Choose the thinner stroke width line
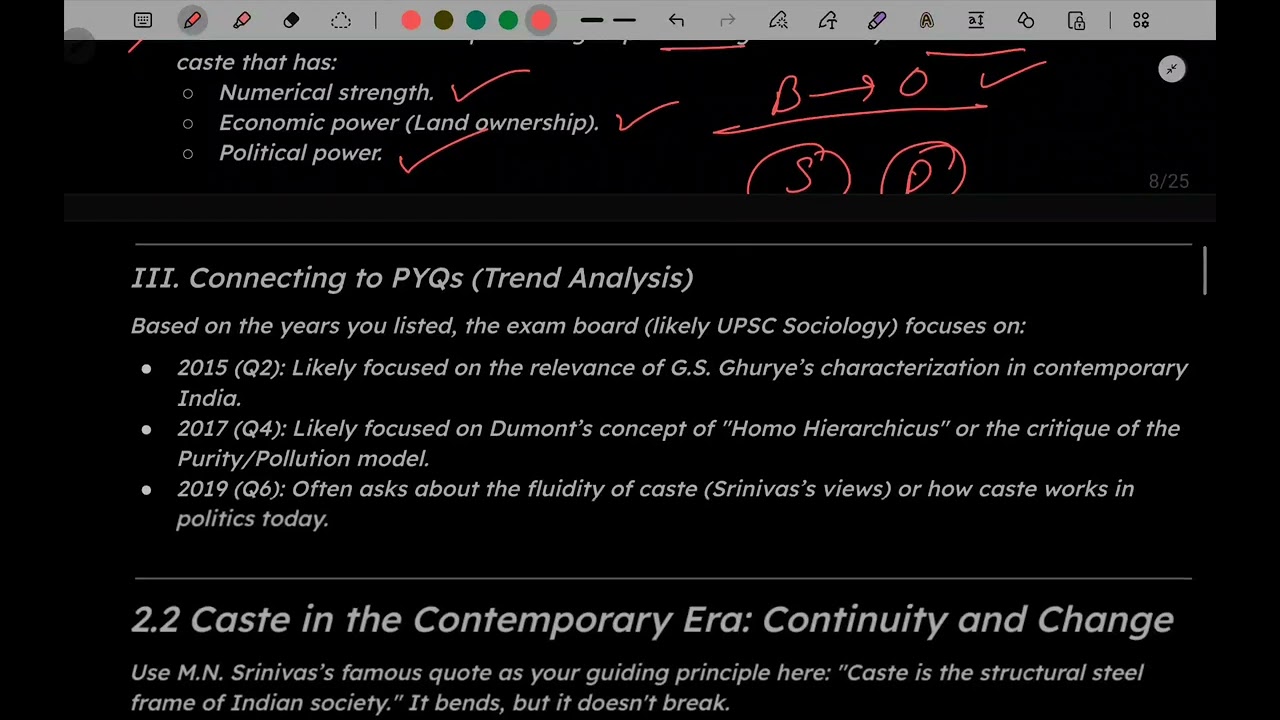Image resolution: width=1280 pixels, height=720 pixels. [x=624, y=20]
